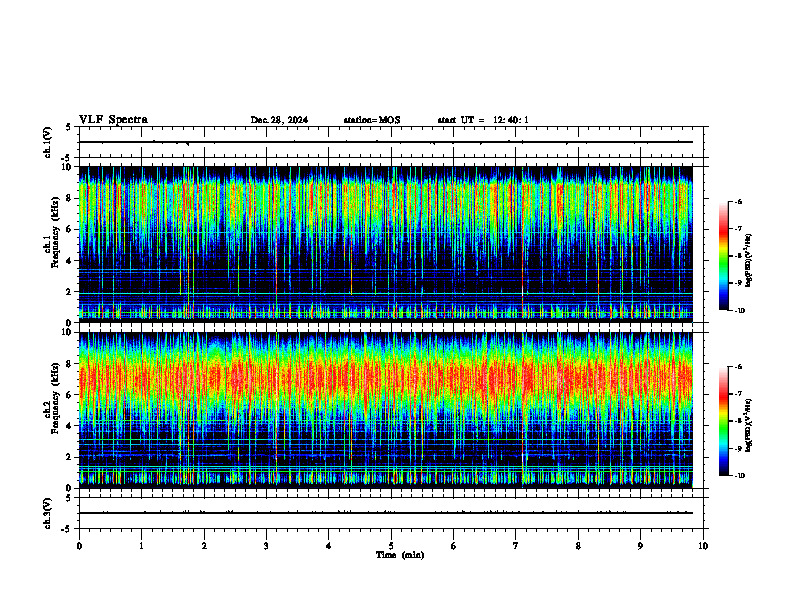
Task: Click the time axis tick label "2"
Action: click(x=204, y=546)
